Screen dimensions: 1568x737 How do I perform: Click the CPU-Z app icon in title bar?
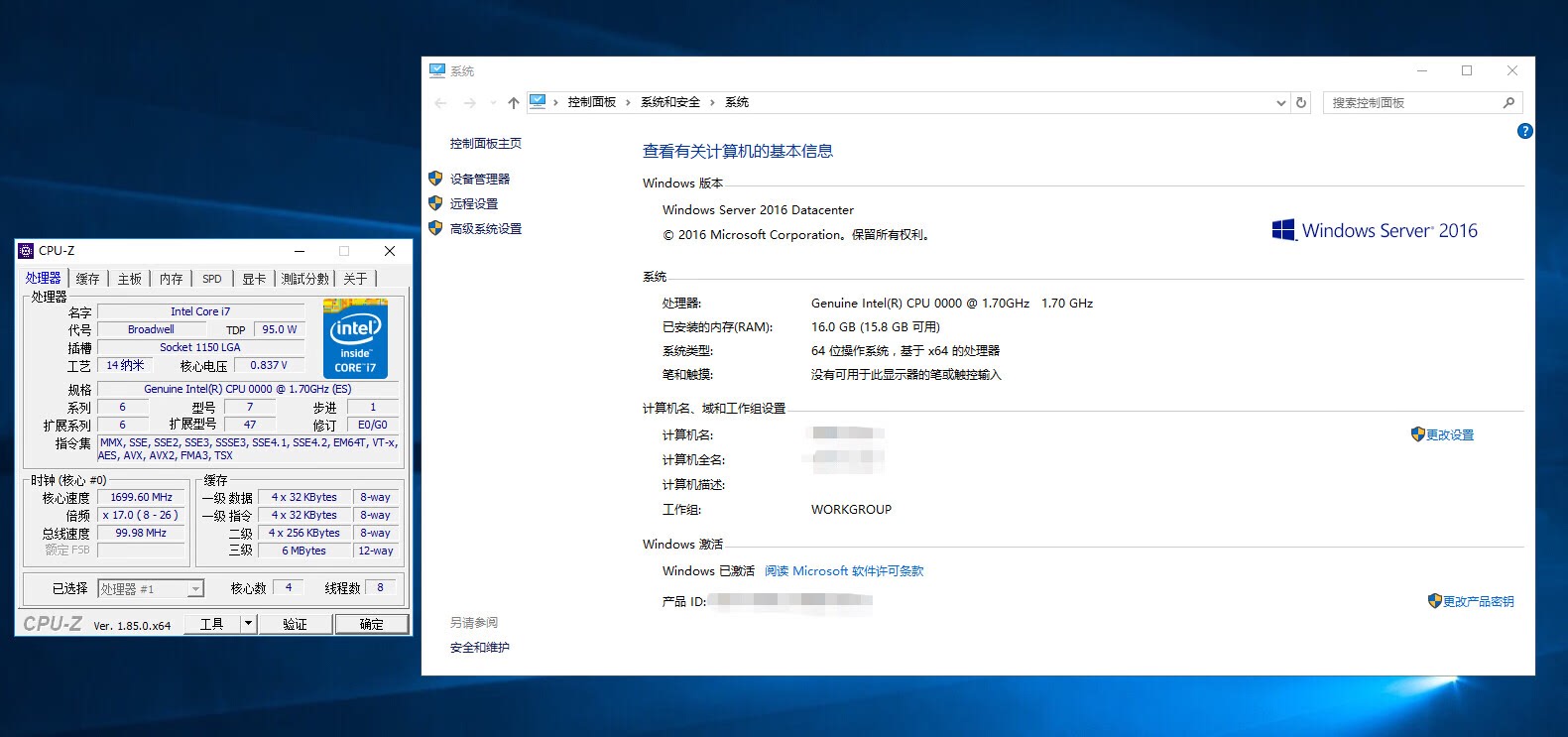(x=26, y=251)
